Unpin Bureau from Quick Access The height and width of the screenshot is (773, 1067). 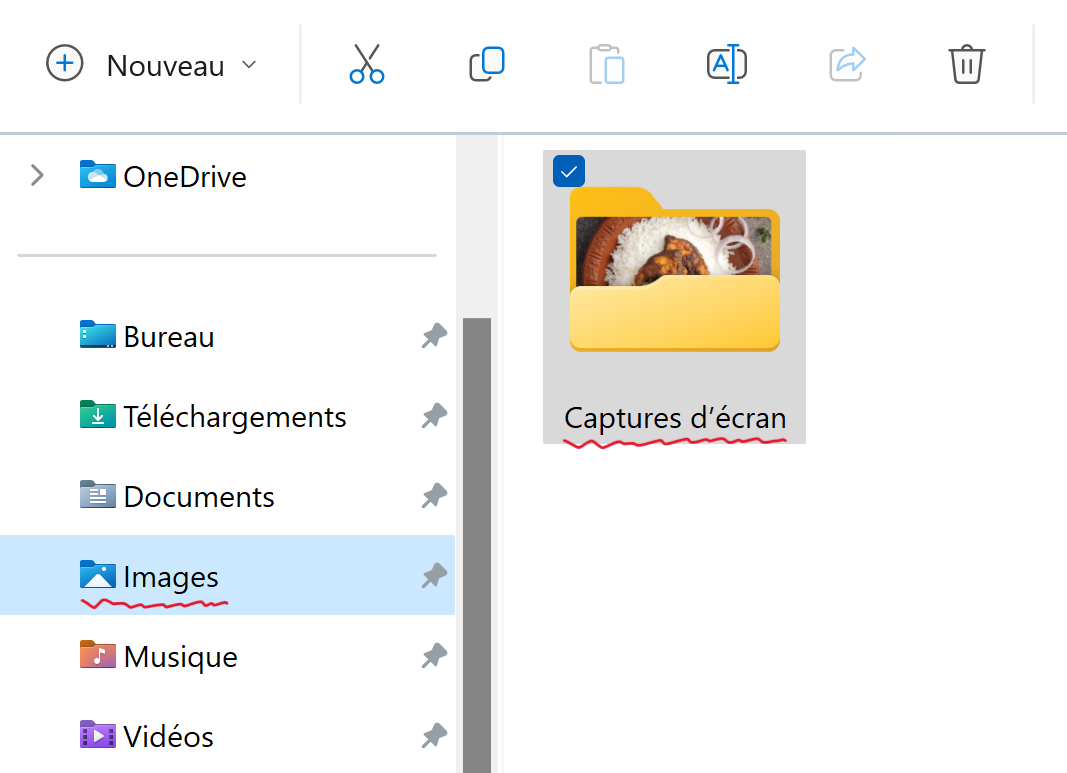tap(434, 336)
